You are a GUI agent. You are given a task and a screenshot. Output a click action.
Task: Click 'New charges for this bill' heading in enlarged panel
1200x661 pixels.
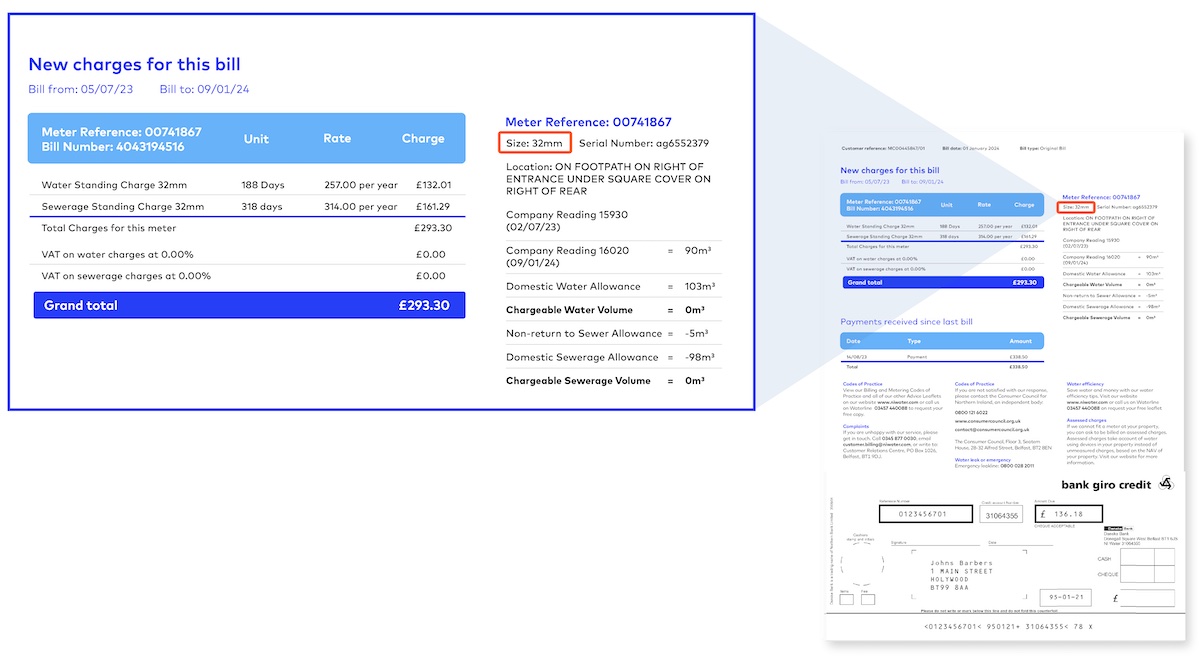coord(134,64)
